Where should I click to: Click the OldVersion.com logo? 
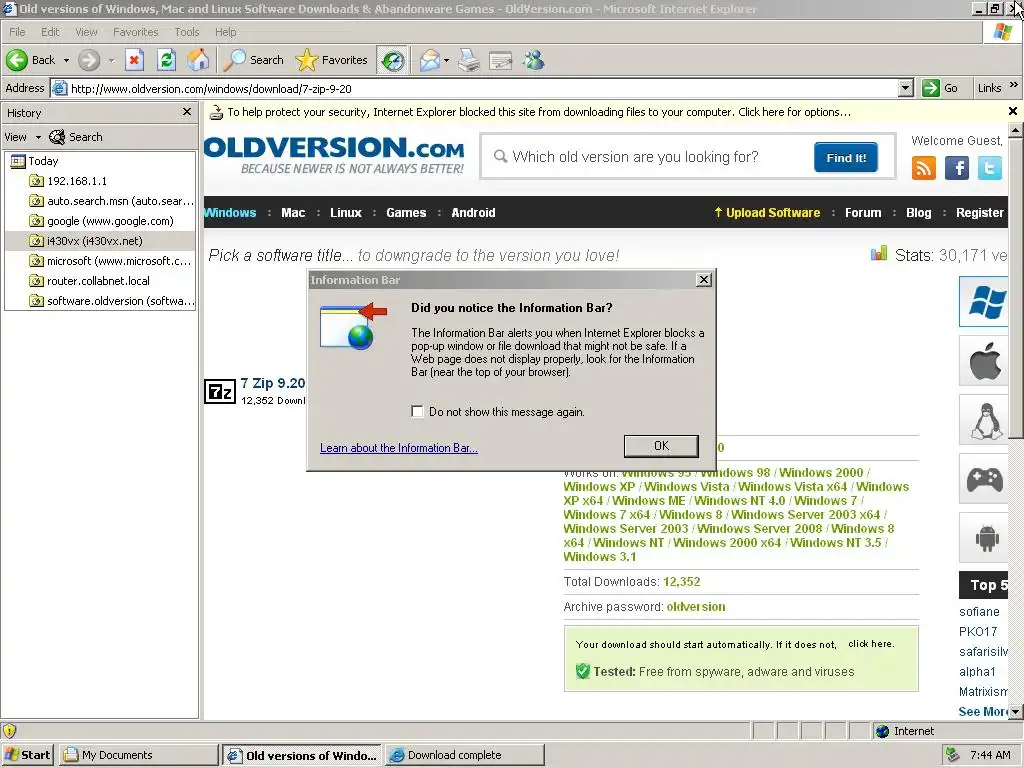tap(334, 155)
